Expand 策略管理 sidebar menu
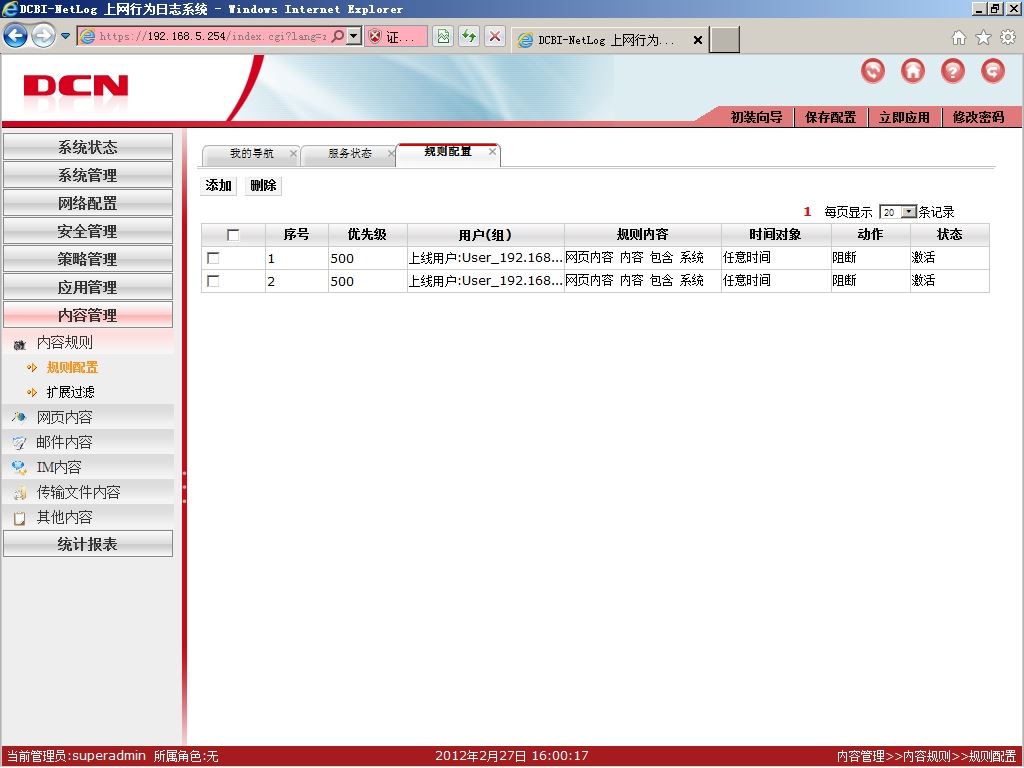 point(88,259)
